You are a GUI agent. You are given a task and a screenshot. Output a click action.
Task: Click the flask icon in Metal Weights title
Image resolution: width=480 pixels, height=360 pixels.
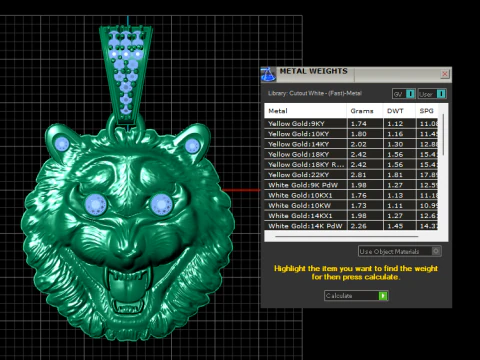tap(268, 74)
